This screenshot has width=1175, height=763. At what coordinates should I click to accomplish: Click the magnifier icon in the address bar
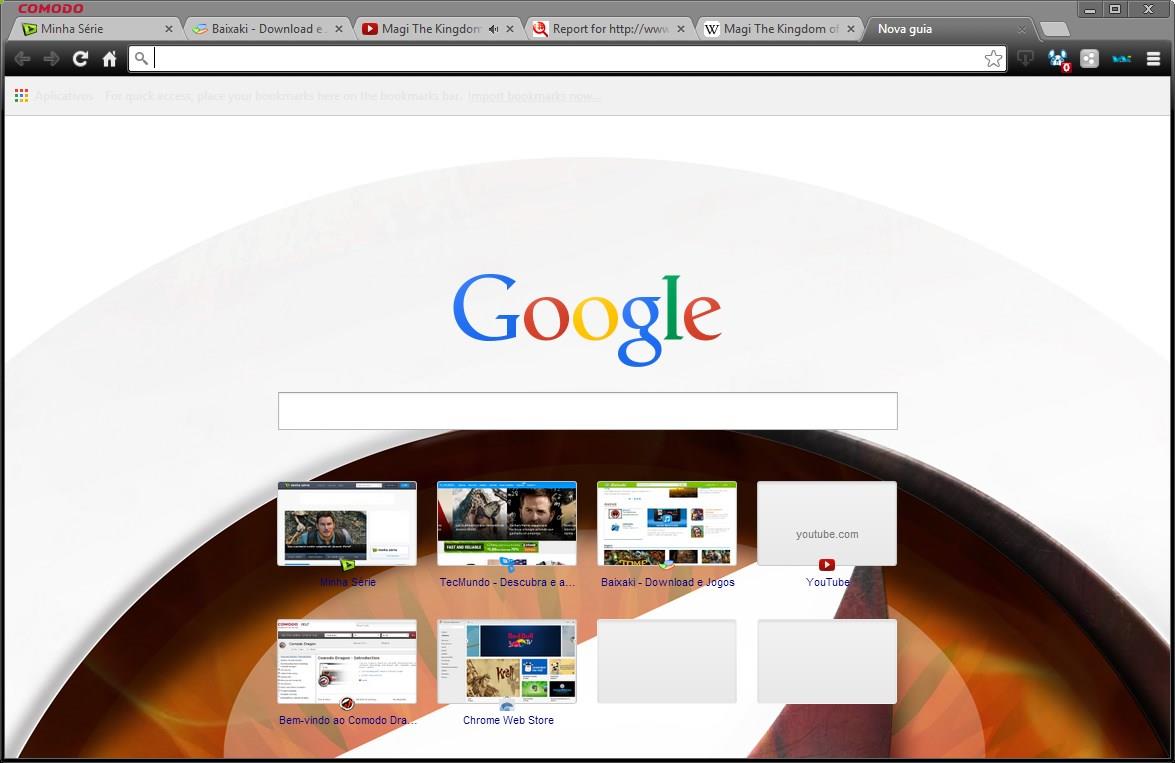[141, 58]
